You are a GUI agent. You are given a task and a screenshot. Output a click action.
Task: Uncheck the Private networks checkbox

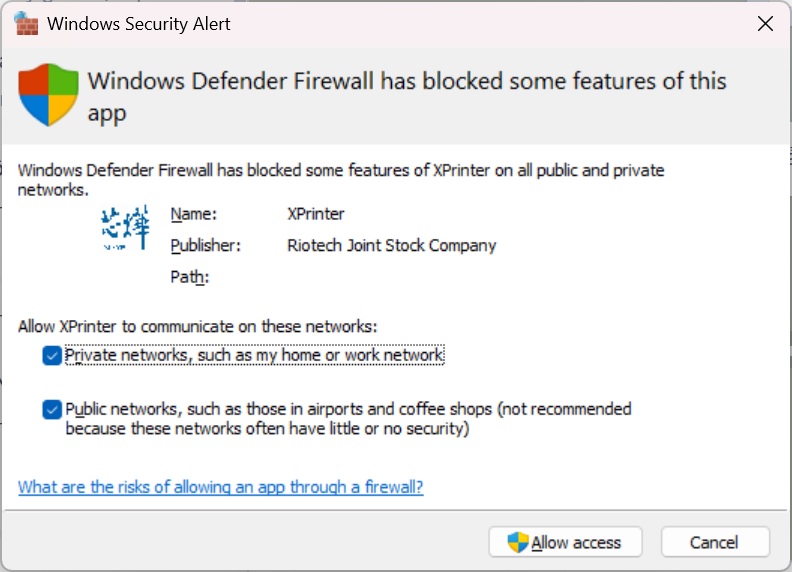pyautogui.click(x=51, y=355)
